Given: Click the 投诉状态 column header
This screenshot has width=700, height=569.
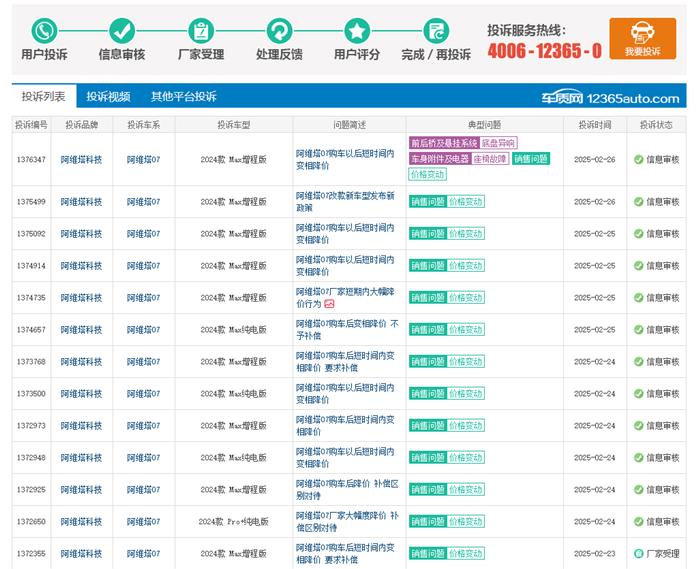Looking at the screenshot, I should (656, 125).
